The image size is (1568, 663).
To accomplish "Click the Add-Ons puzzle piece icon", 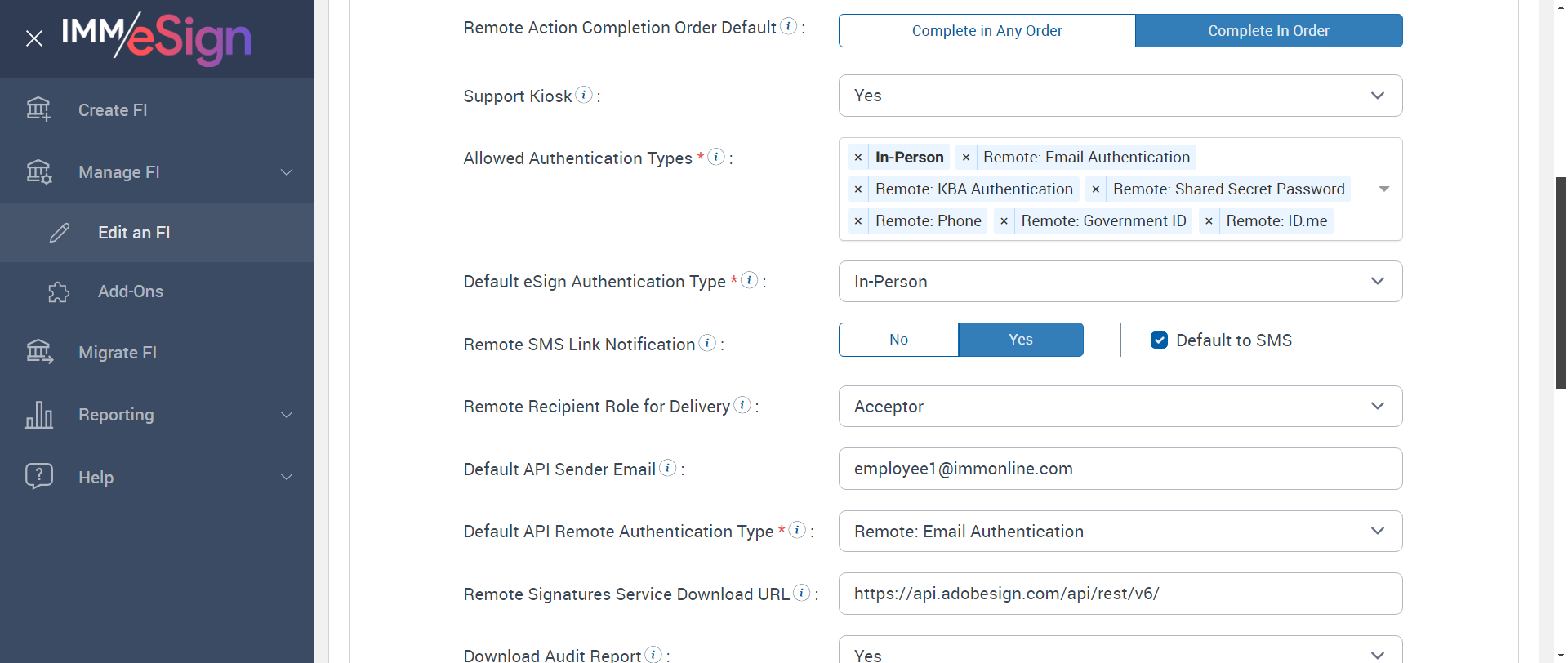I will coord(59,291).
